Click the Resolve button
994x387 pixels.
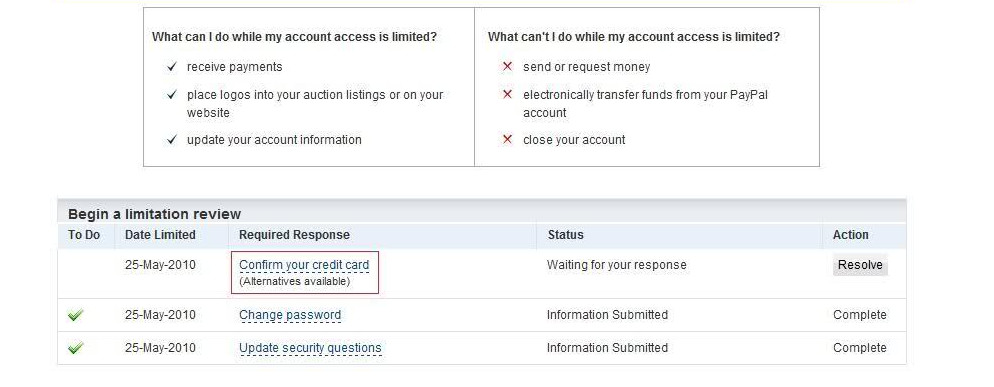(860, 265)
